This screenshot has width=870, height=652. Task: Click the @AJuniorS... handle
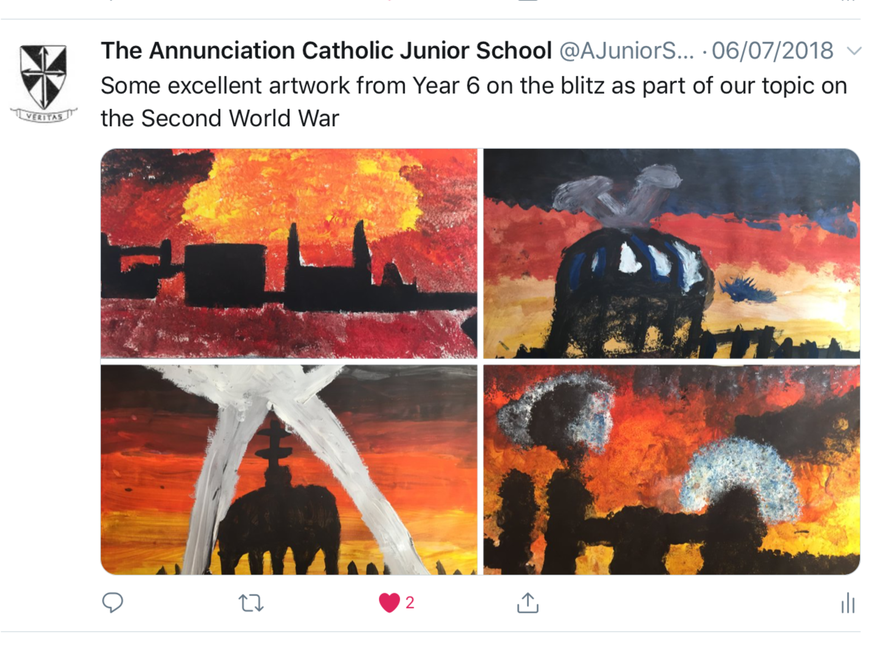coord(626,51)
